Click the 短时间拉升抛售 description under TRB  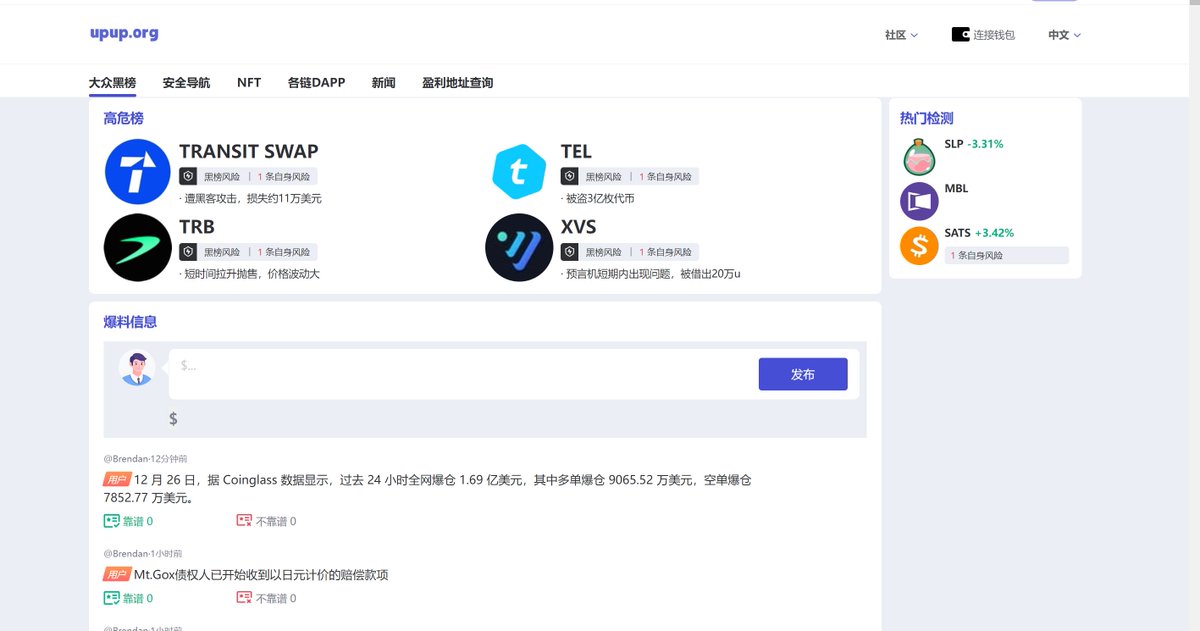(250, 274)
